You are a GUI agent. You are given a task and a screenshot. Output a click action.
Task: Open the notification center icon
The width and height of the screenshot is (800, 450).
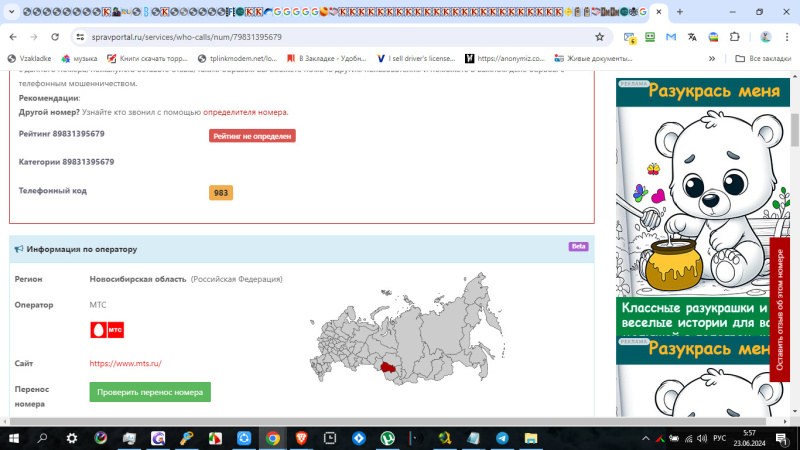point(782,438)
